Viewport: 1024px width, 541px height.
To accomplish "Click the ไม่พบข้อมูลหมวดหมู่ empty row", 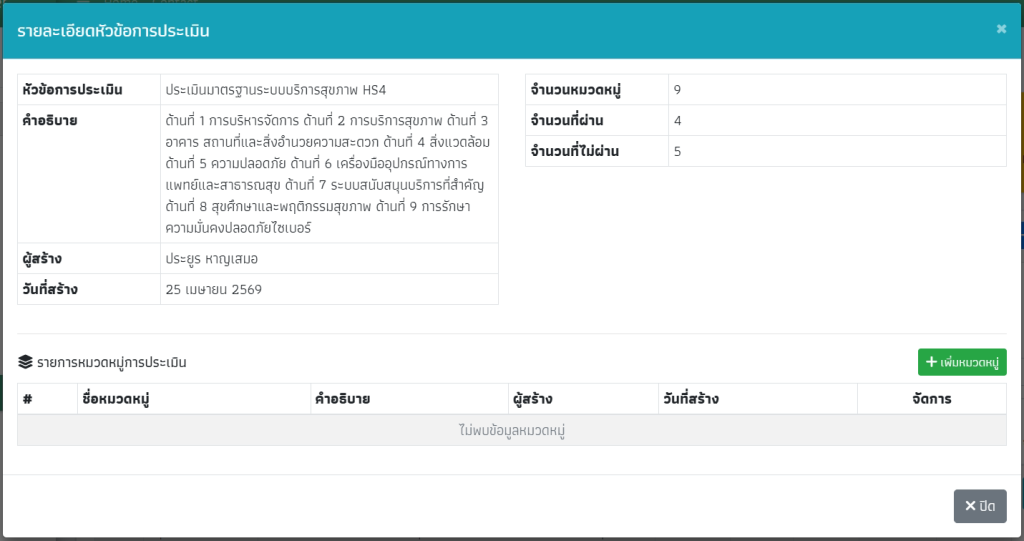I will [512, 431].
